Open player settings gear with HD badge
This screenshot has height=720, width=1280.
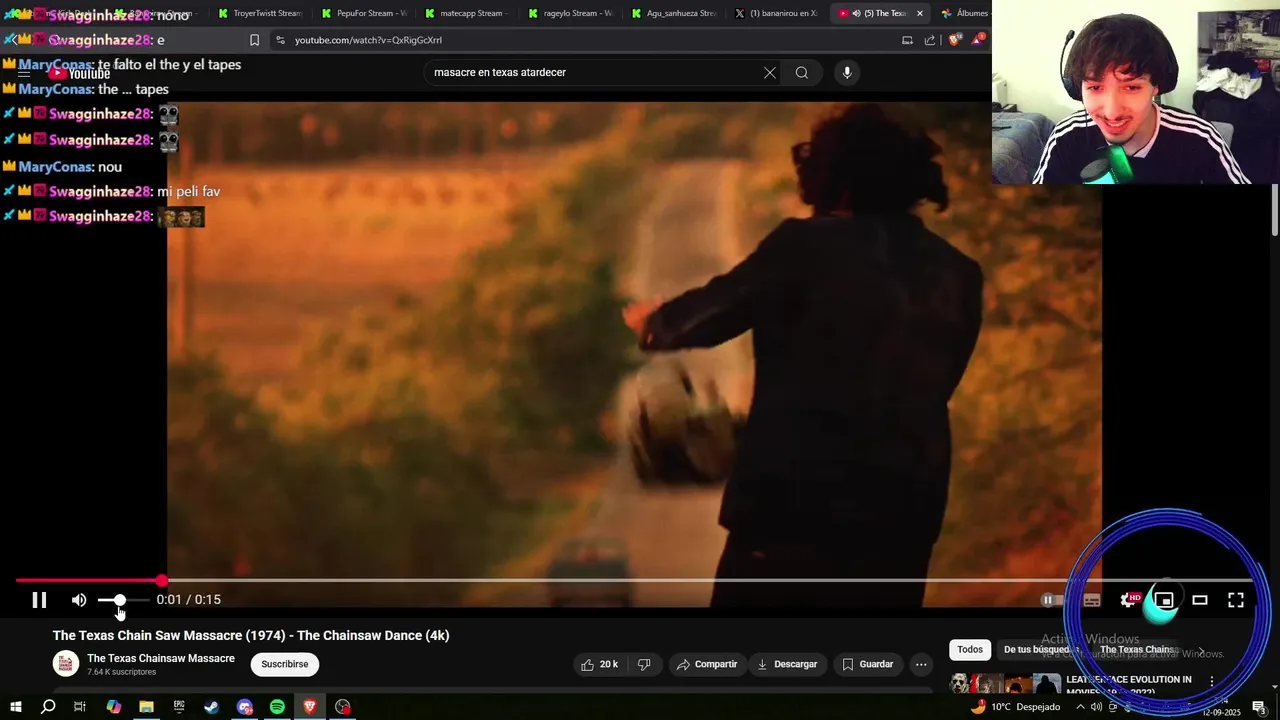click(x=1129, y=600)
